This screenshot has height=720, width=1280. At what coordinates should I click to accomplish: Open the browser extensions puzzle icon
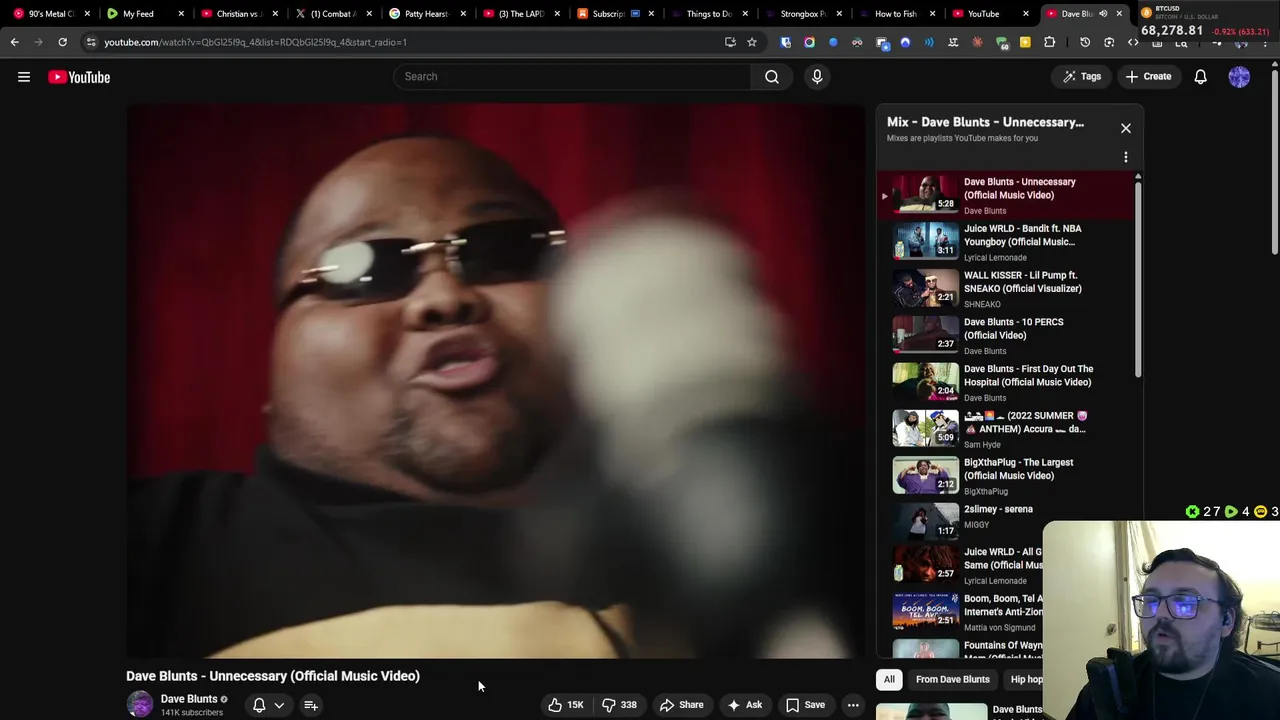[x=1049, y=42]
